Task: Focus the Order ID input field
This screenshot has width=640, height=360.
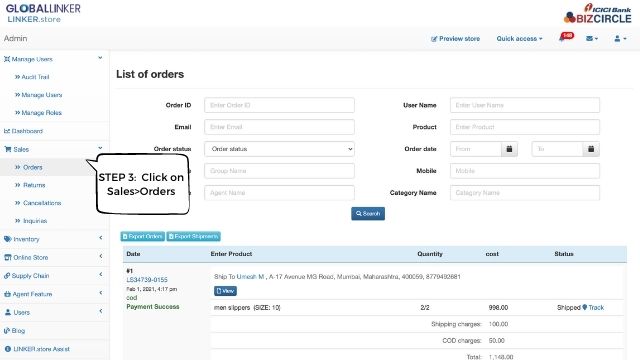Action: (x=279, y=105)
